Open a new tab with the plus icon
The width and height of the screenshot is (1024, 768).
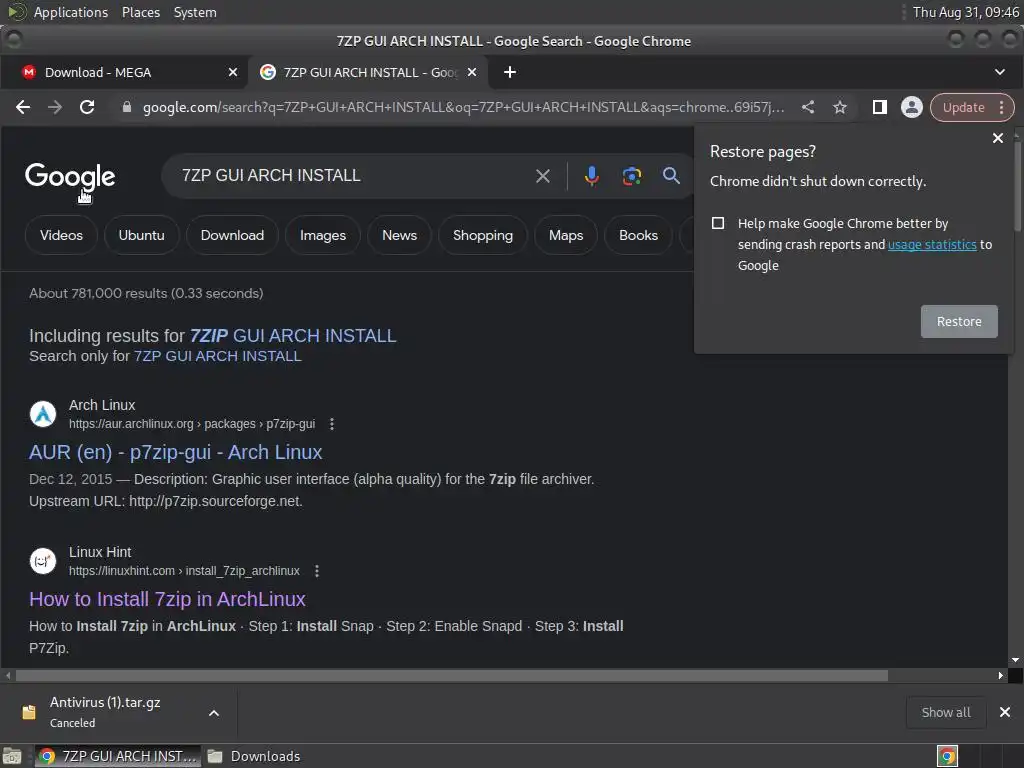(x=510, y=72)
